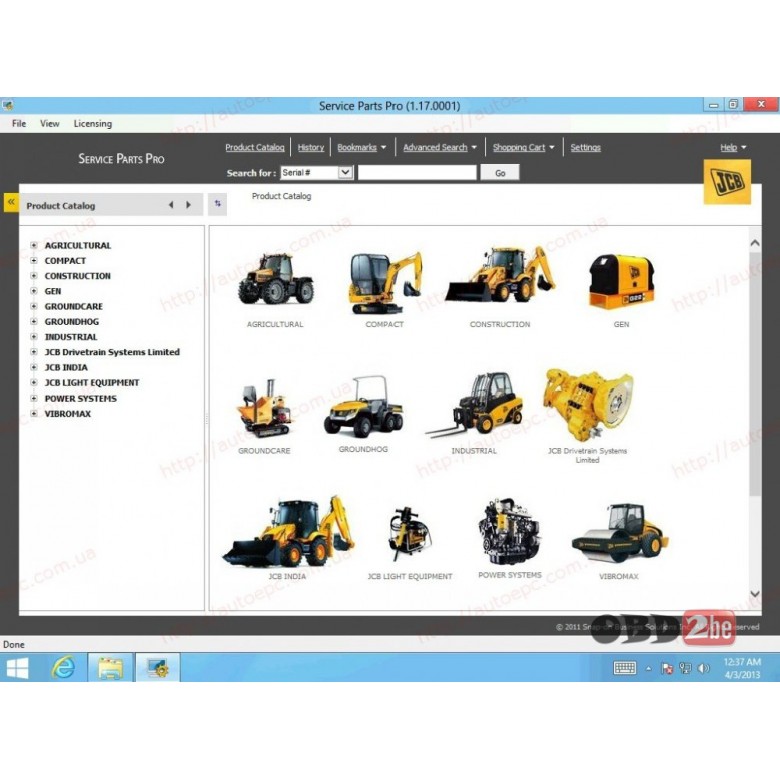Open the VIBROMAX roller image
780x780 pixels.
click(x=619, y=533)
